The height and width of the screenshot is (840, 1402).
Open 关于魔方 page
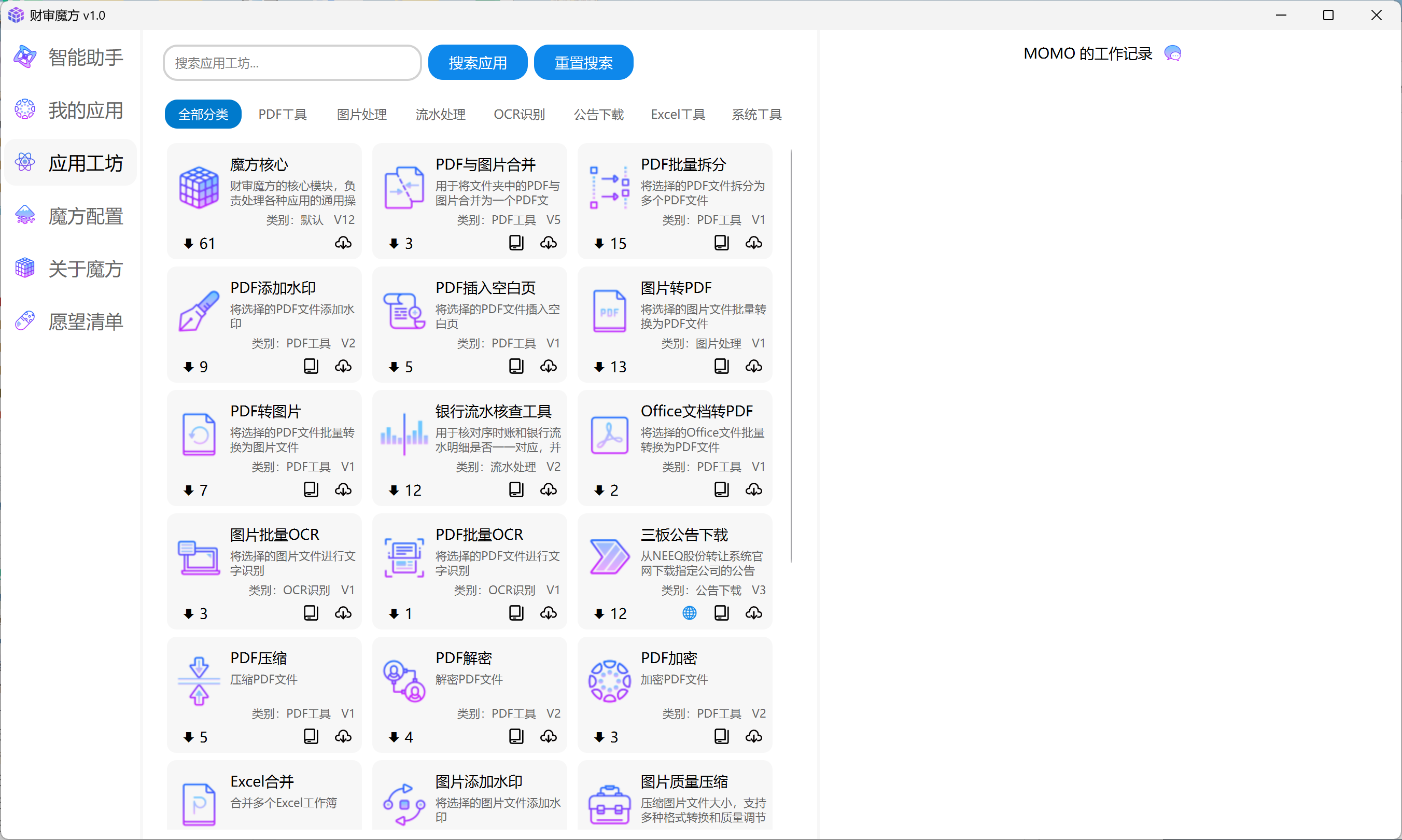pyautogui.click(x=70, y=269)
